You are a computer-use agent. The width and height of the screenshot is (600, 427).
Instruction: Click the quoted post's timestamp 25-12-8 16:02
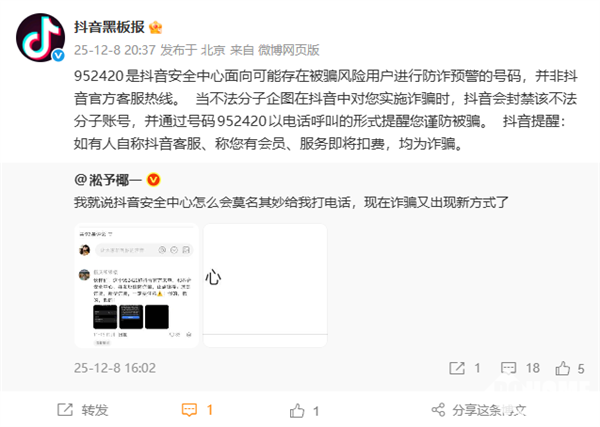coord(115,368)
